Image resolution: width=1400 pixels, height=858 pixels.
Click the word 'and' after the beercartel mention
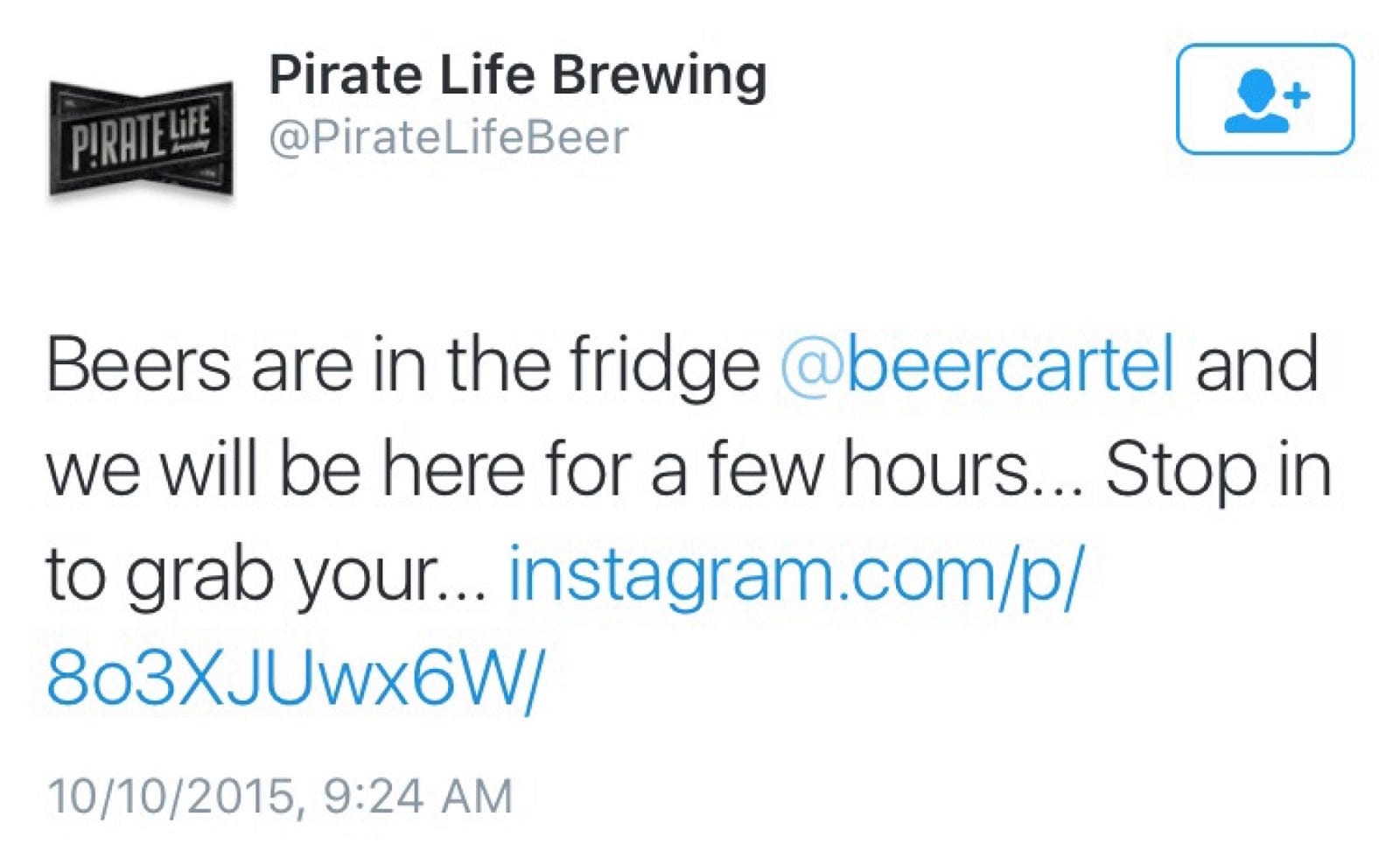pyautogui.click(x=1256, y=364)
